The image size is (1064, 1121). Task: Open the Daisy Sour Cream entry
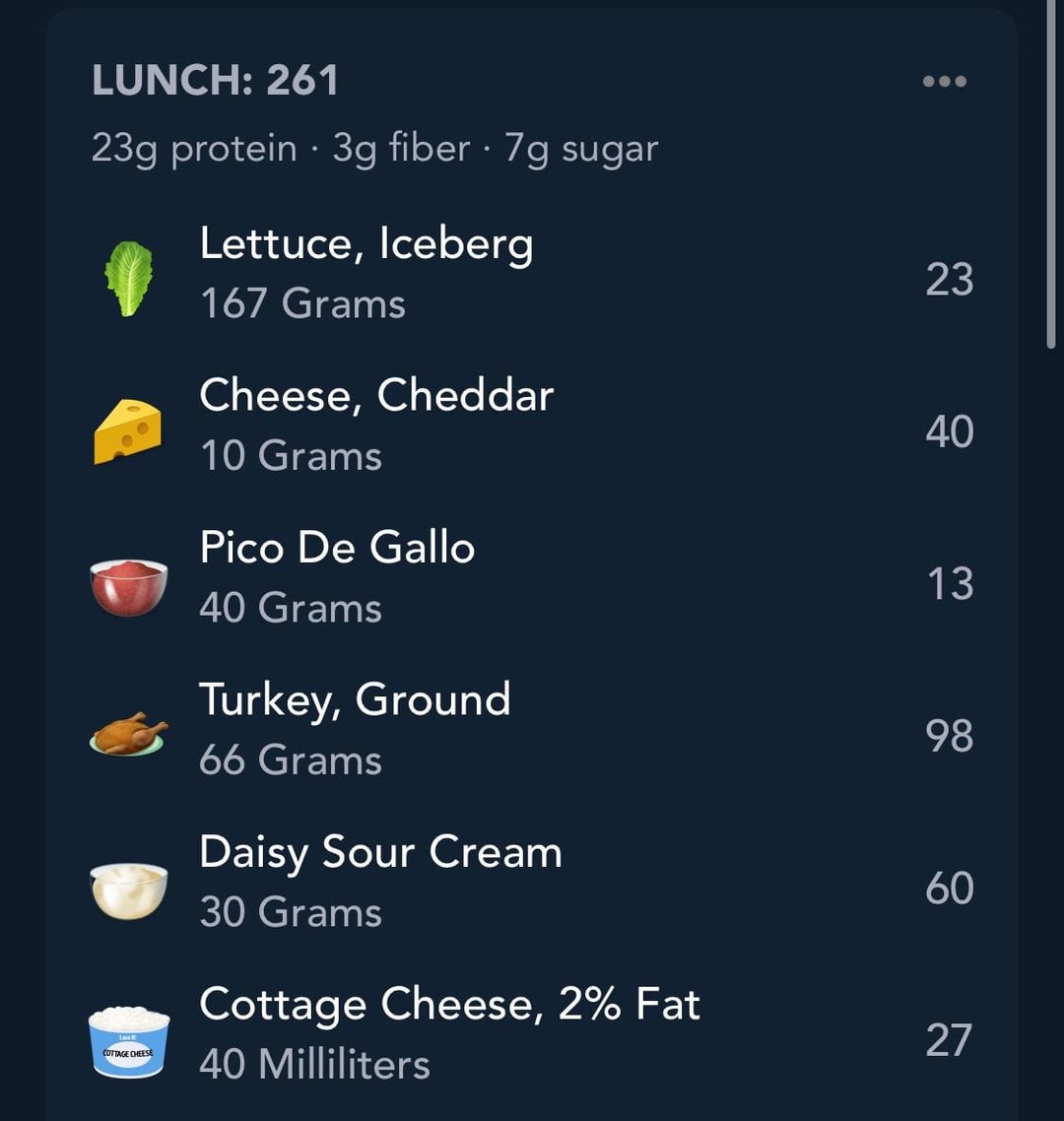380,853
